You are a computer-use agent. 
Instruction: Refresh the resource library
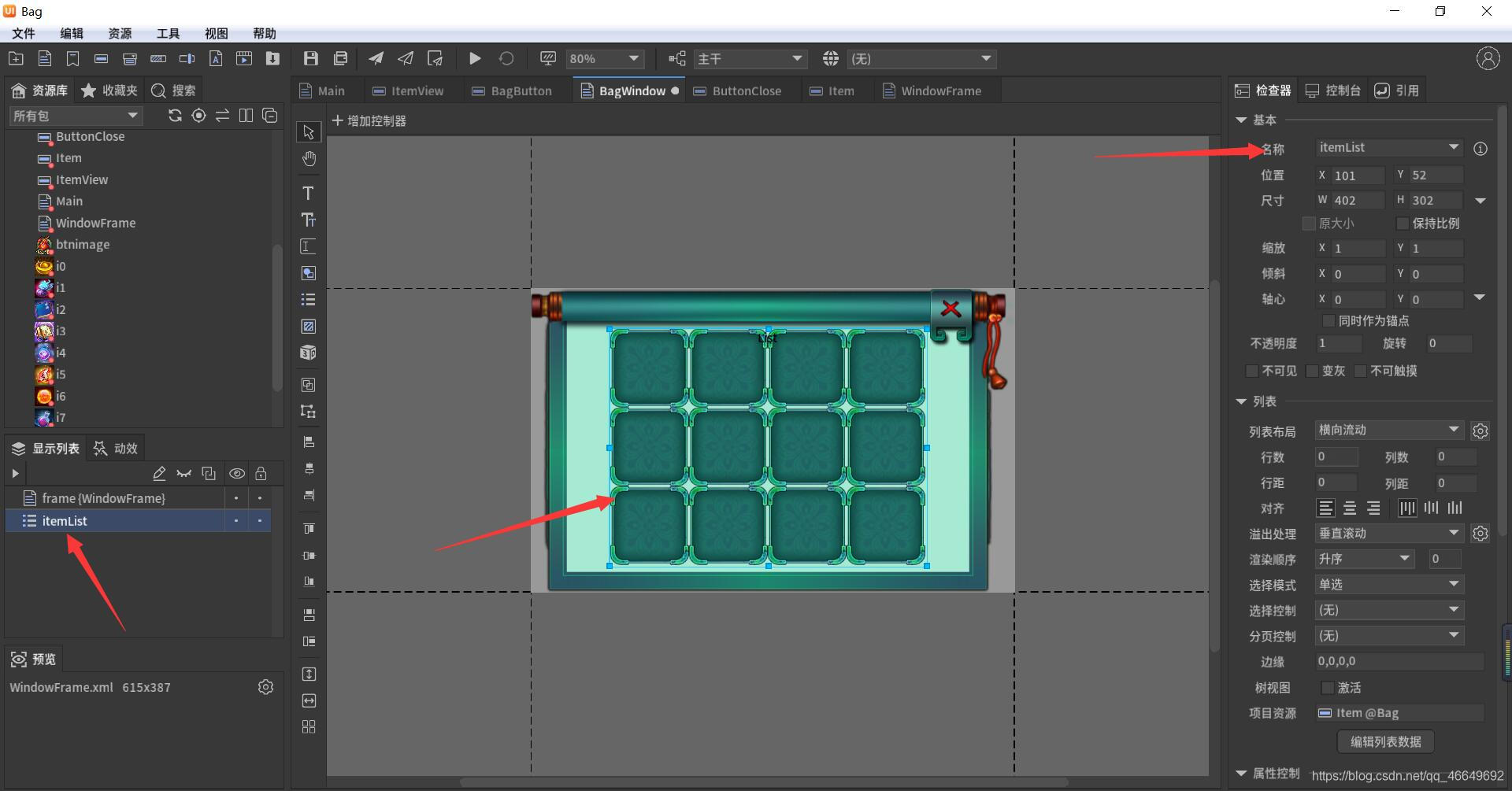coord(175,116)
